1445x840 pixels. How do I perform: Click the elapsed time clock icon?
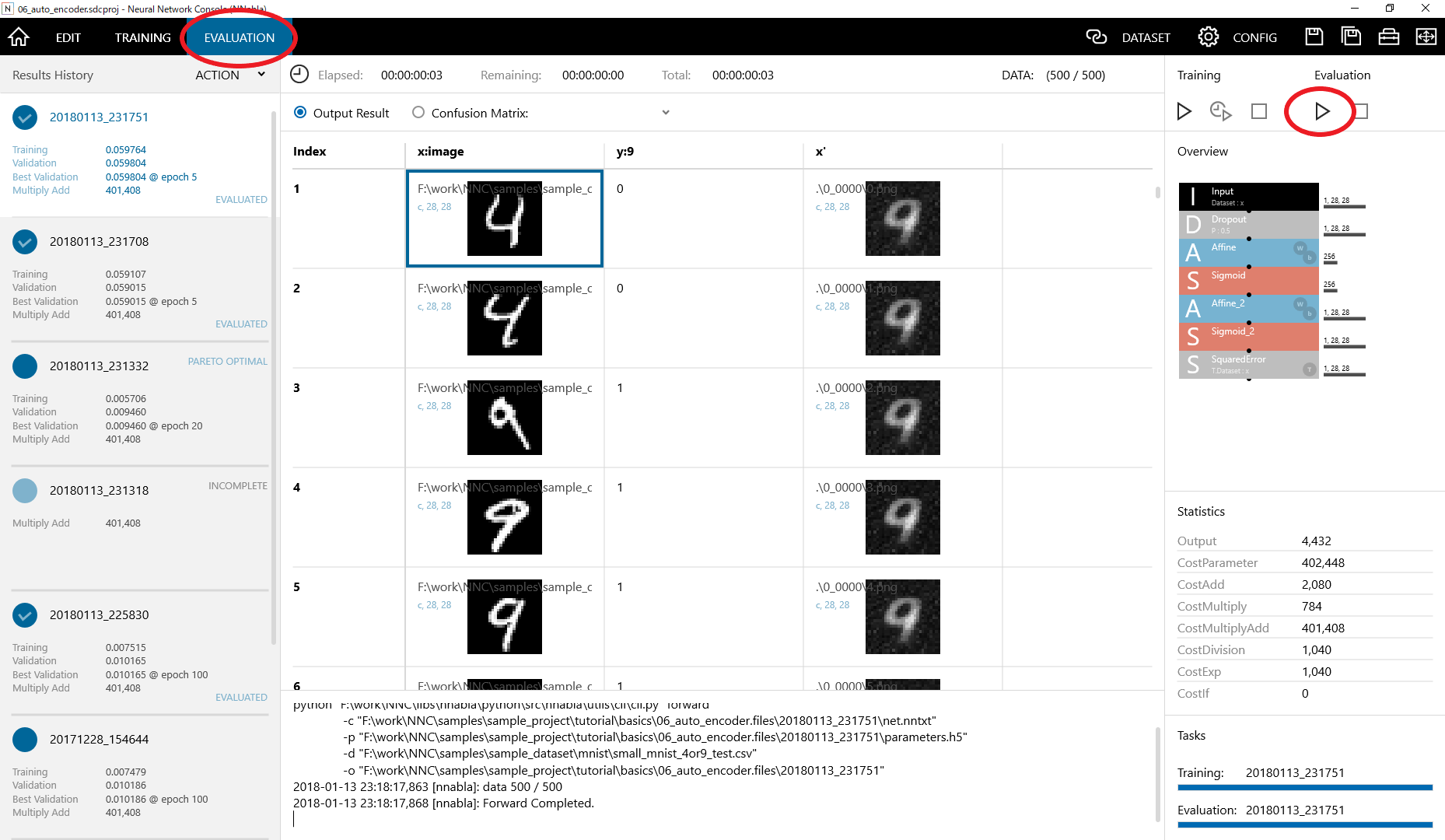coord(299,75)
